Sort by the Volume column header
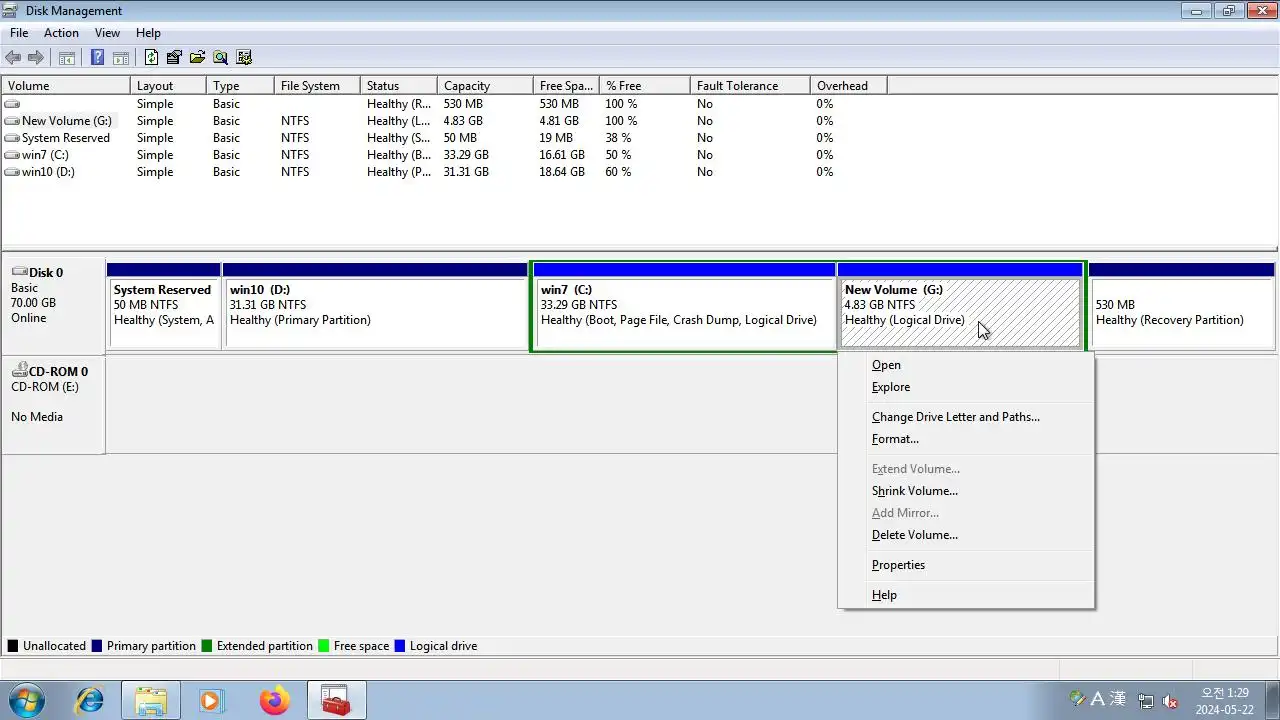Screen dimensions: 1280x720 pyautogui.click(x=66, y=86)
